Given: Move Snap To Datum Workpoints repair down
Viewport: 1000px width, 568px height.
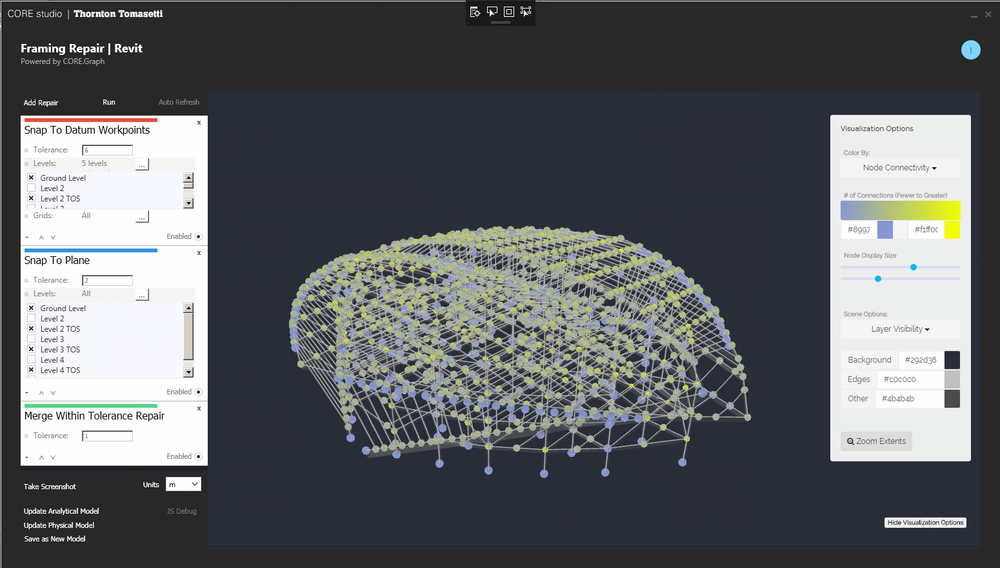Looking at the screenshot, I should [53, 237].
